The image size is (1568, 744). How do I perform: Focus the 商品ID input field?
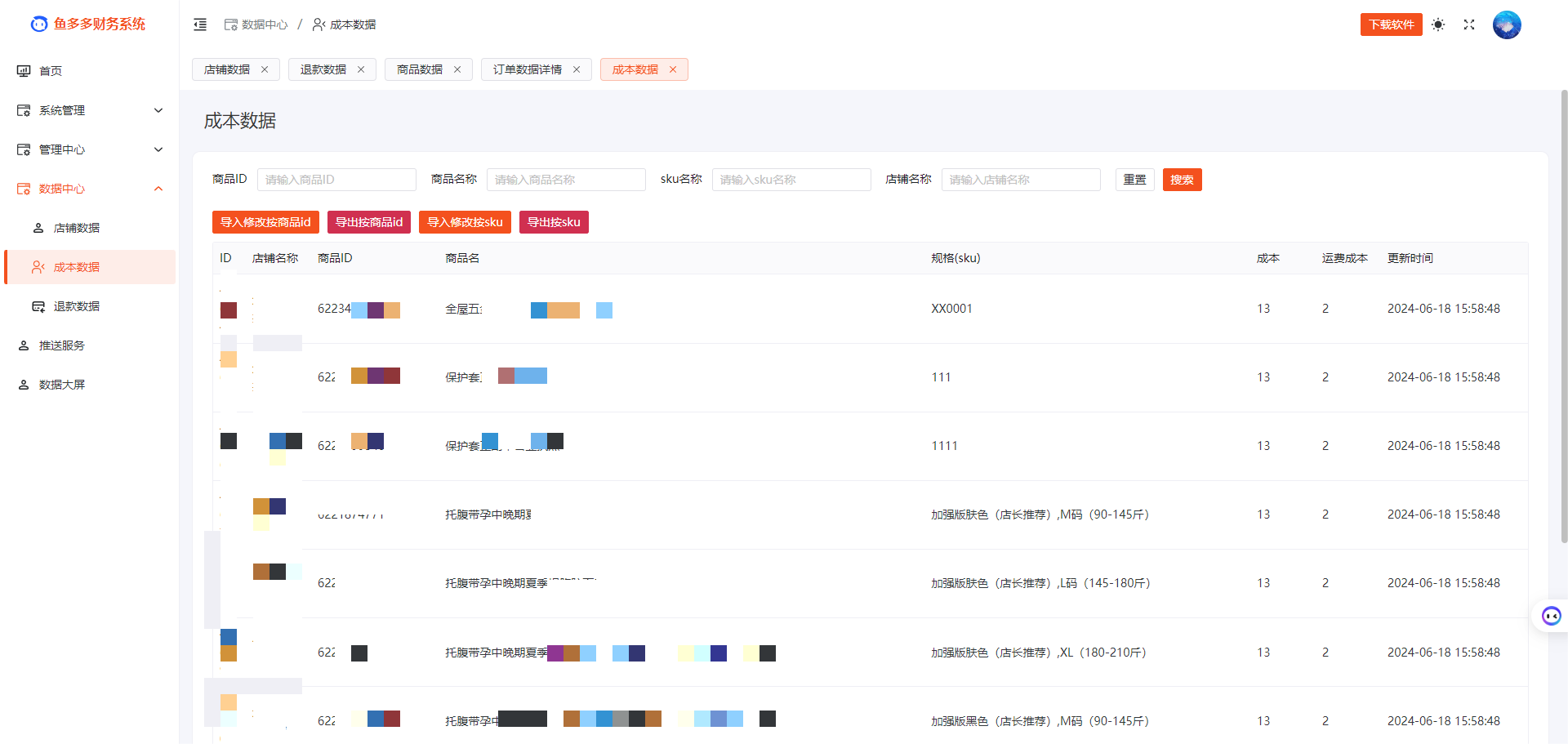coord(336,180)
